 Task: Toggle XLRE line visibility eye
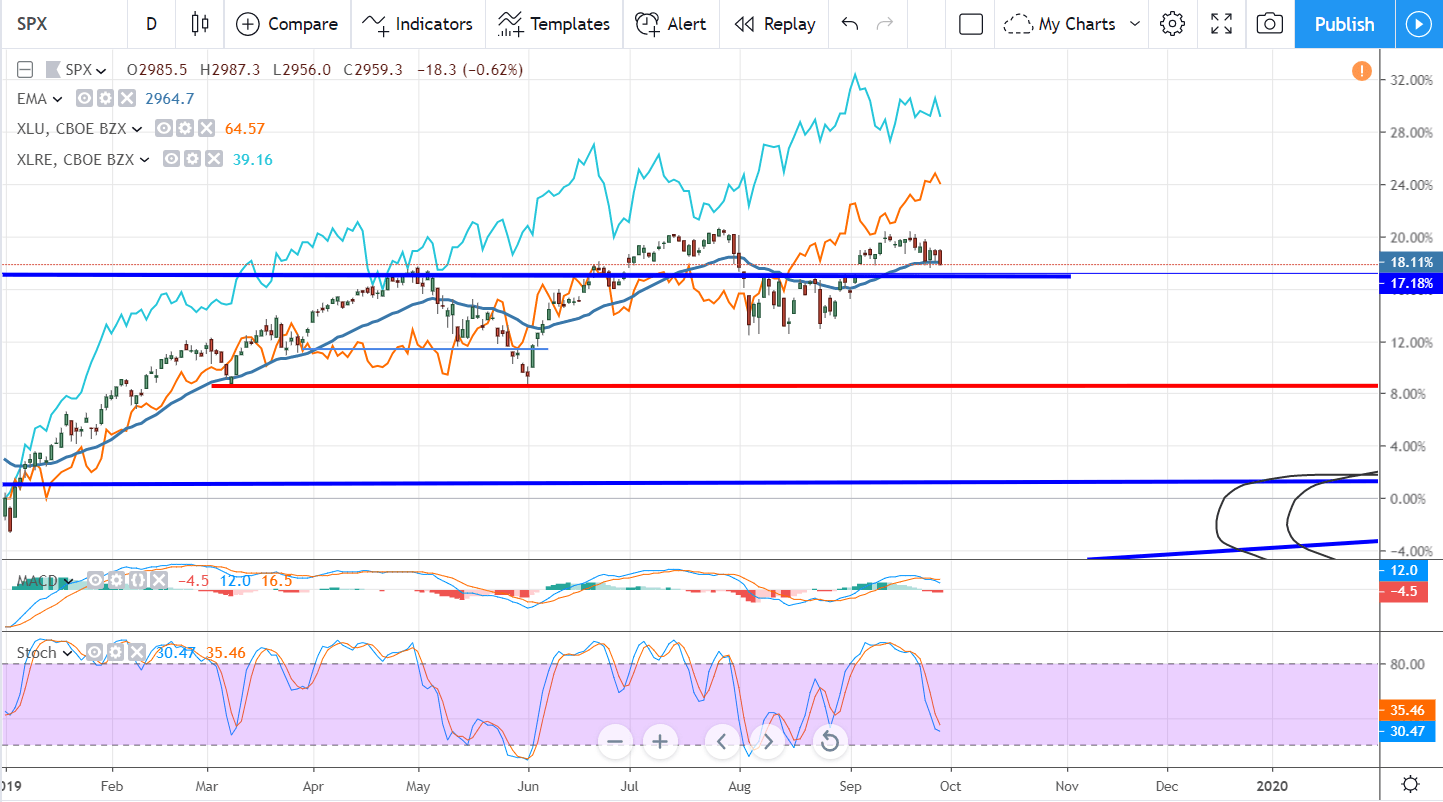coord(171,159)
